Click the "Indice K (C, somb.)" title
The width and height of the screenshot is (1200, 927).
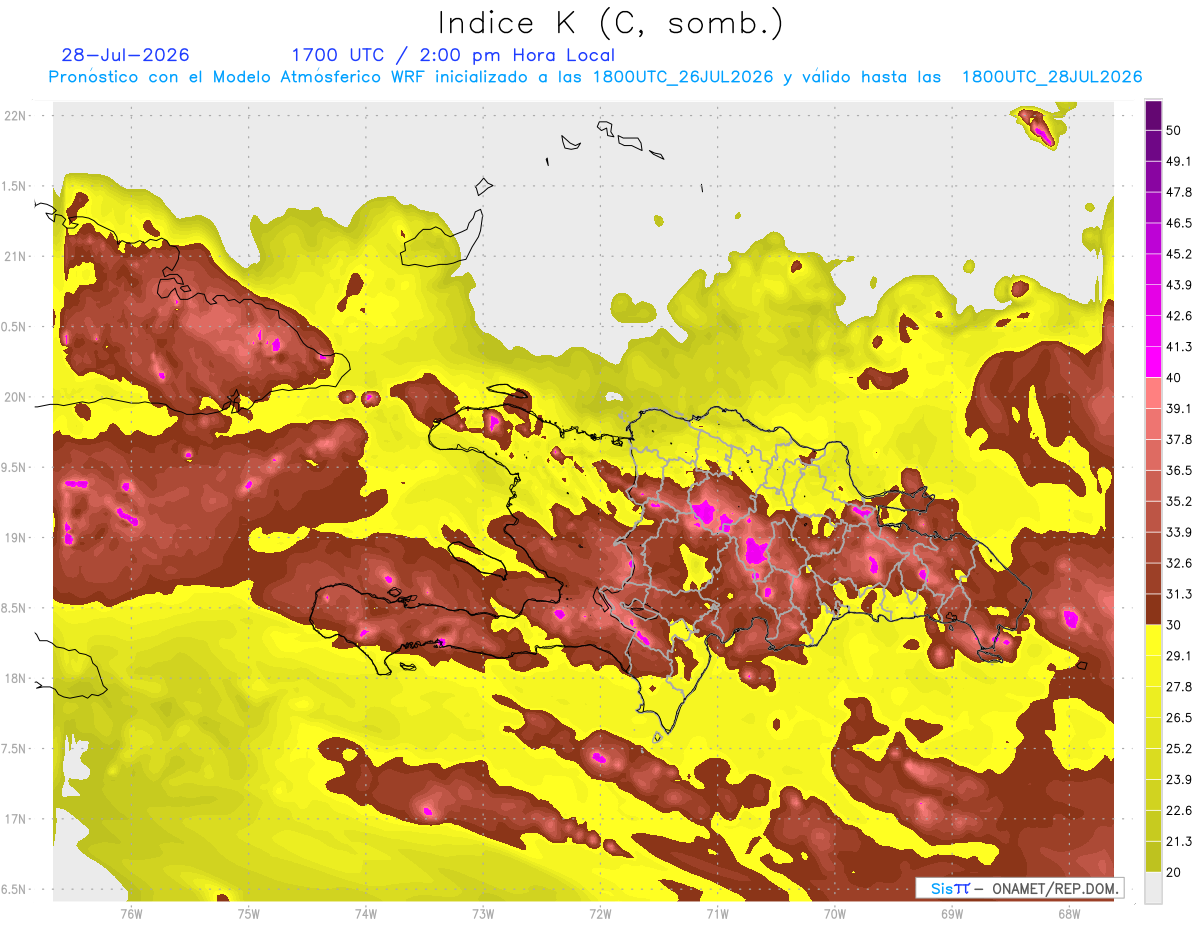click(610, 23)
